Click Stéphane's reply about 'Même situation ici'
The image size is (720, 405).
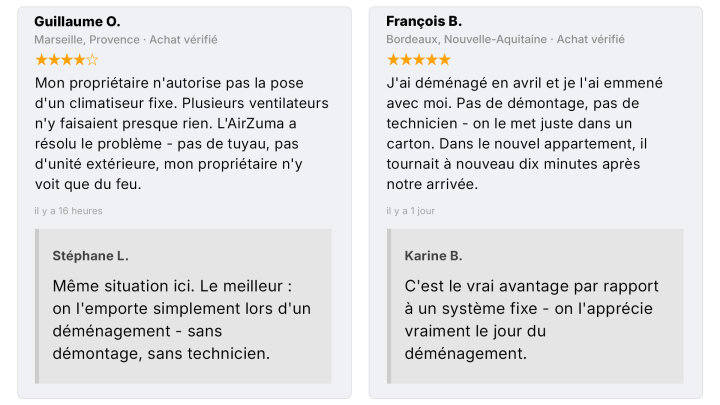(182, 320)
